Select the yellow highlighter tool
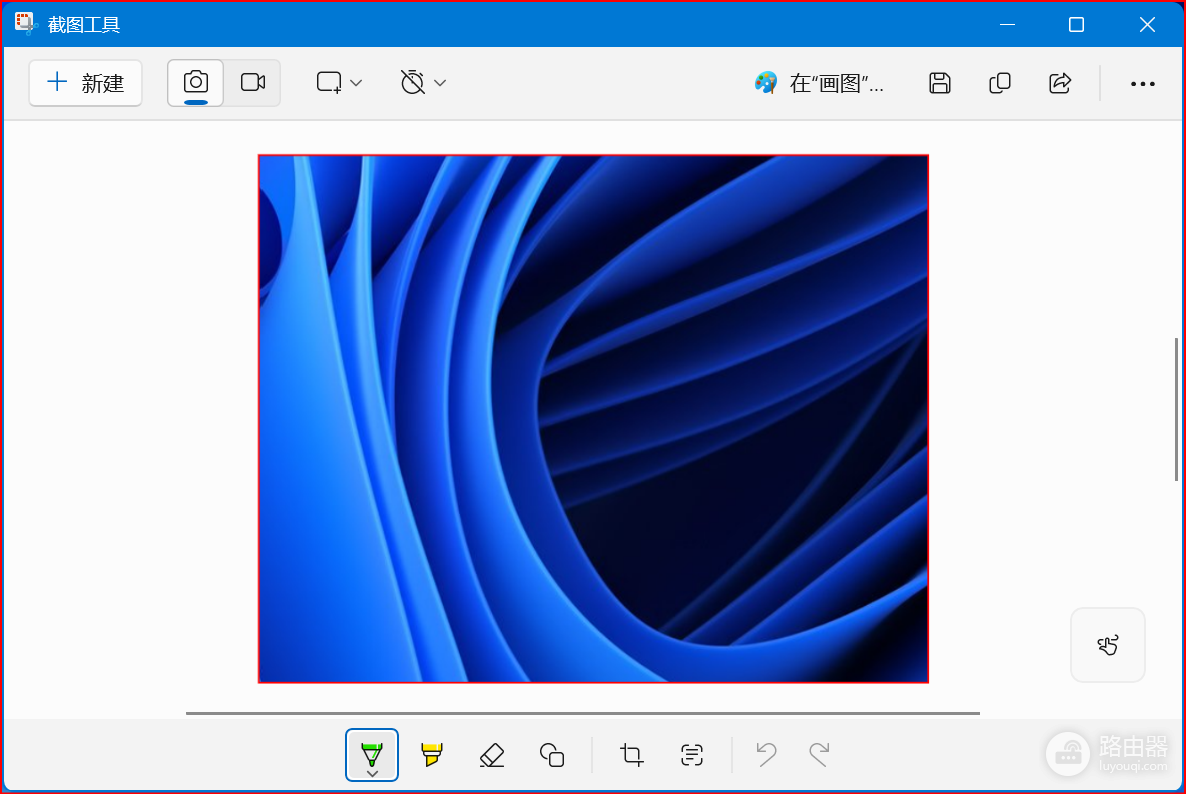Viewport: 1186px width, 794px height. click(432, 755)
